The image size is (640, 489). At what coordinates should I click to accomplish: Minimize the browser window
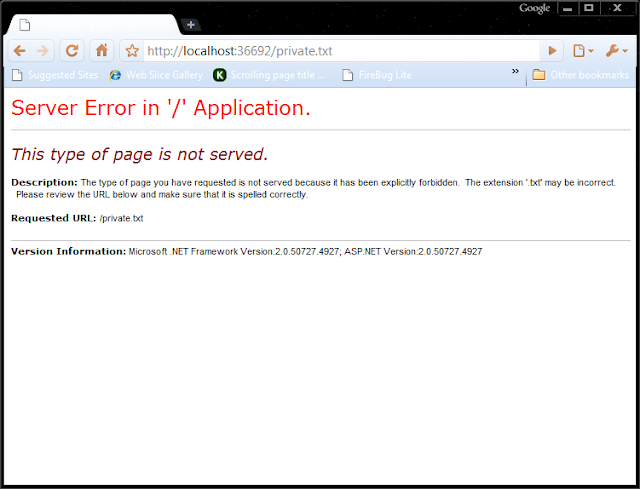568,8
